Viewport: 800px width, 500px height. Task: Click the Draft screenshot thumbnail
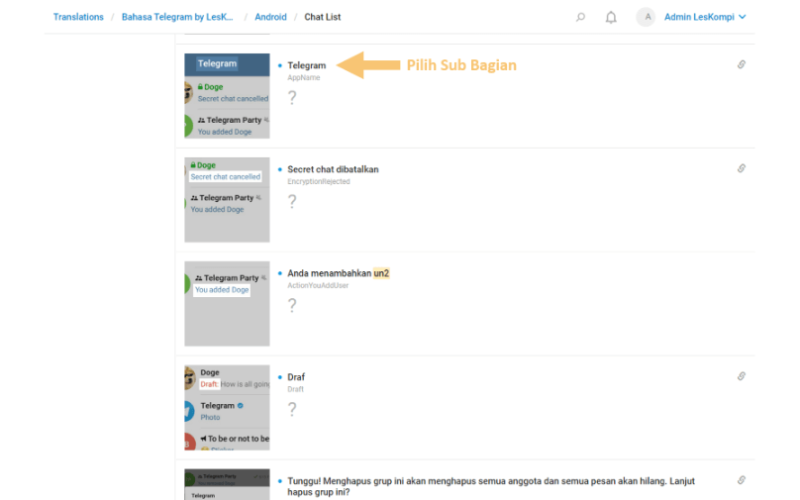[227, 408]
